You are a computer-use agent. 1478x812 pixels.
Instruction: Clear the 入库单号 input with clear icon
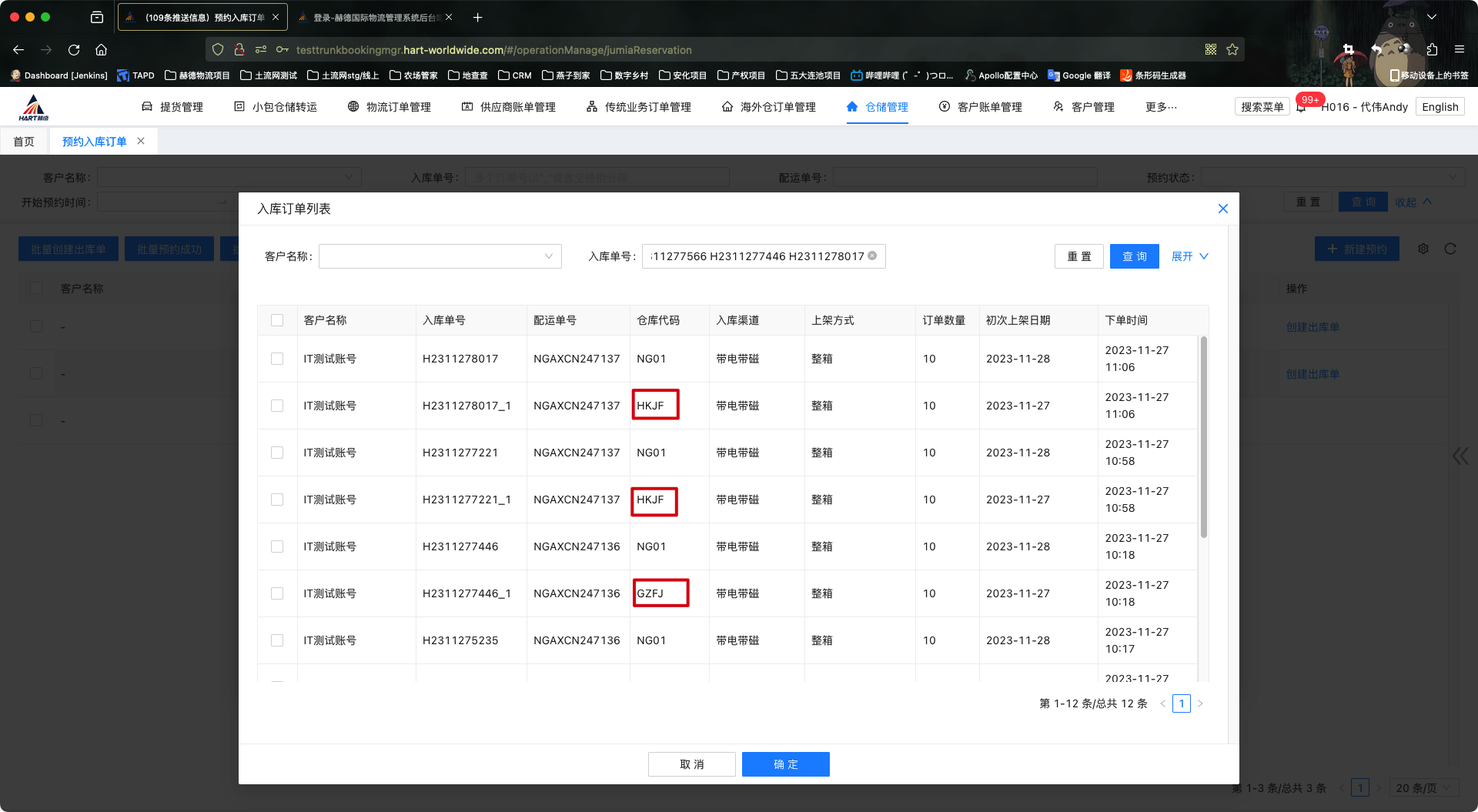pos(872,256)
